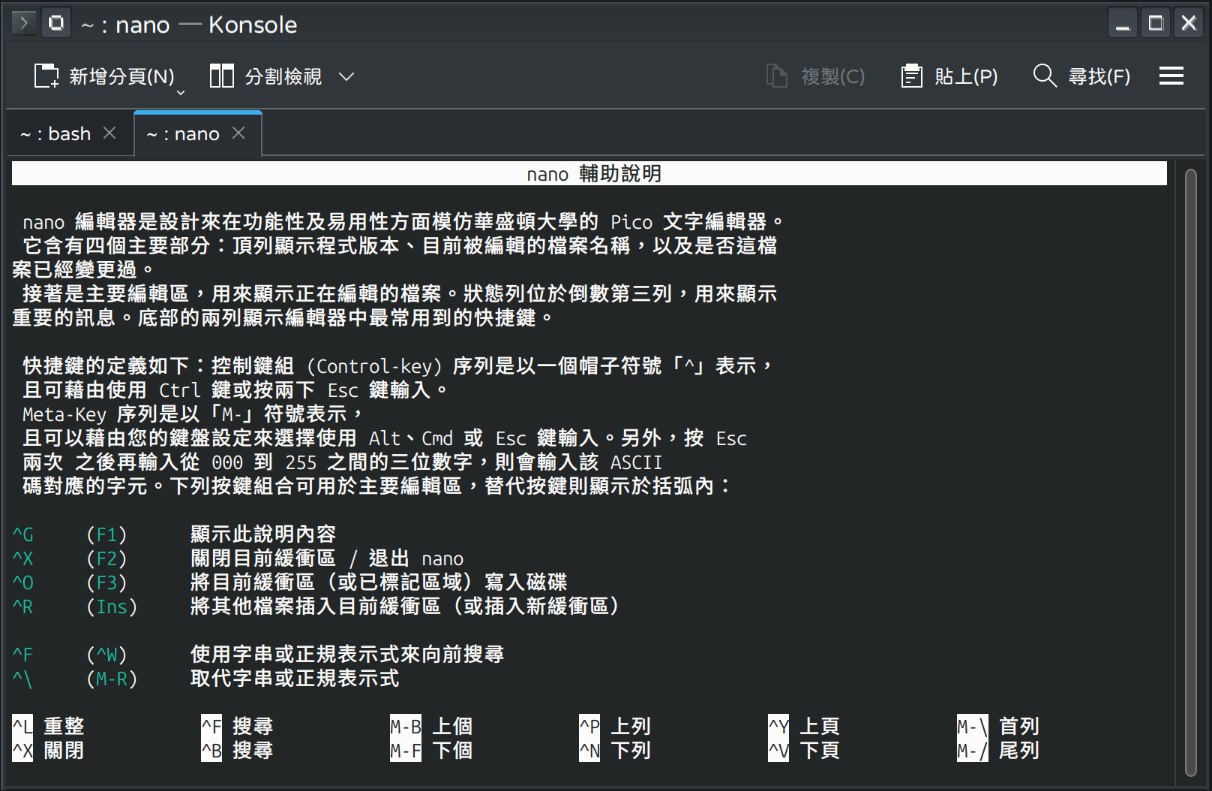The width and height of the screenshot is (1212, 791).
Task: Toggle the pin icon in title bar
Action: pyautogui.click(x=56, y=23)
